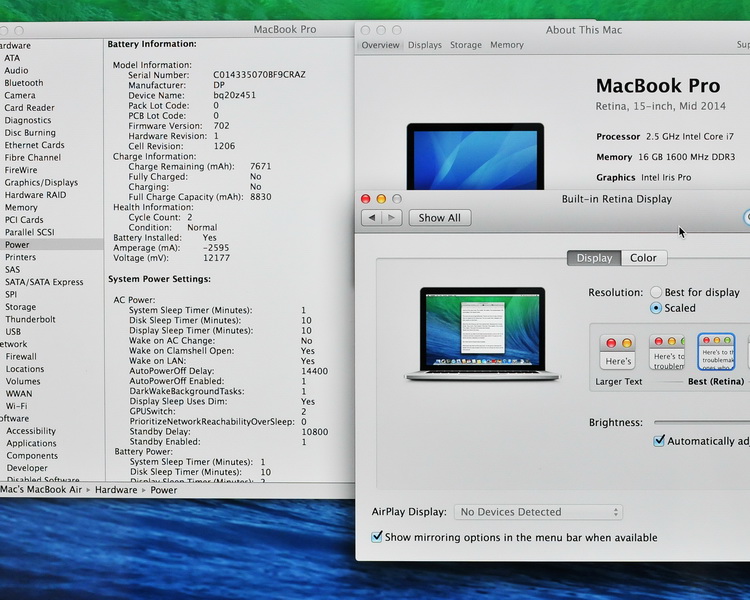This screenshot has width=750, height=600.
Task: Click Mac's MacBook Air in path bar
Action: (x=41, y=489)
